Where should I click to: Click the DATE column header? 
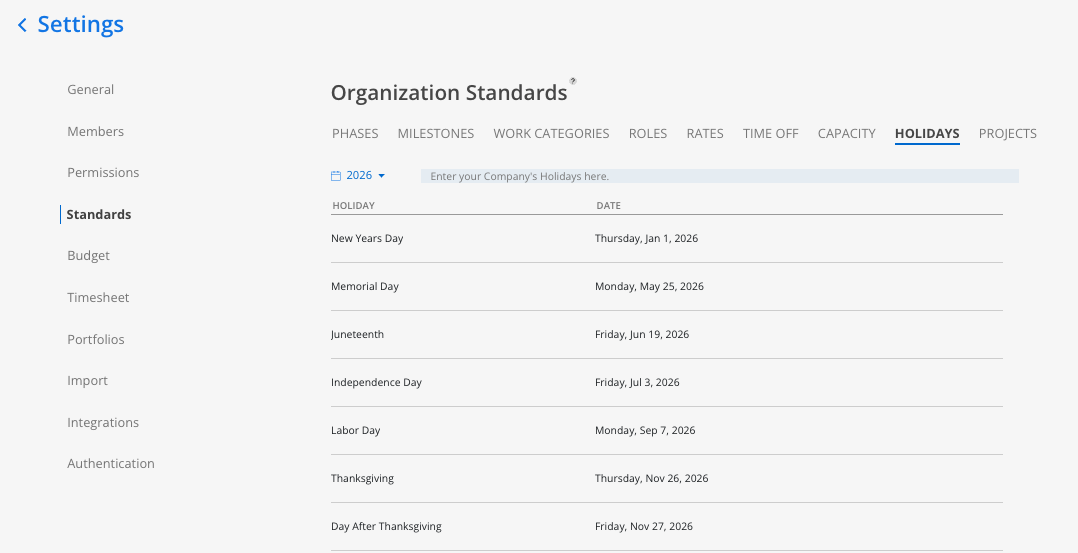click(x=608, y=206)
